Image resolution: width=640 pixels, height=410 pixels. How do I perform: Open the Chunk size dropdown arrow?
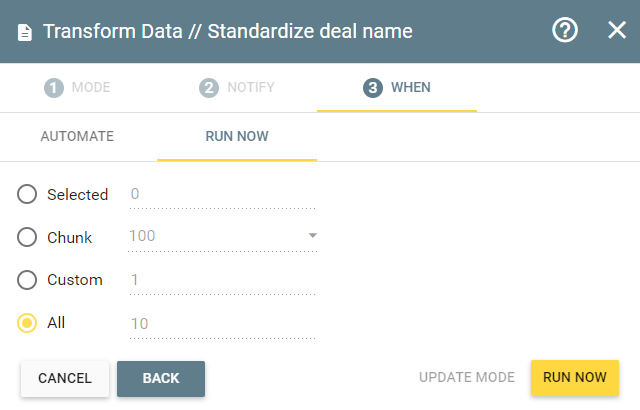click(x=313, y=235)
